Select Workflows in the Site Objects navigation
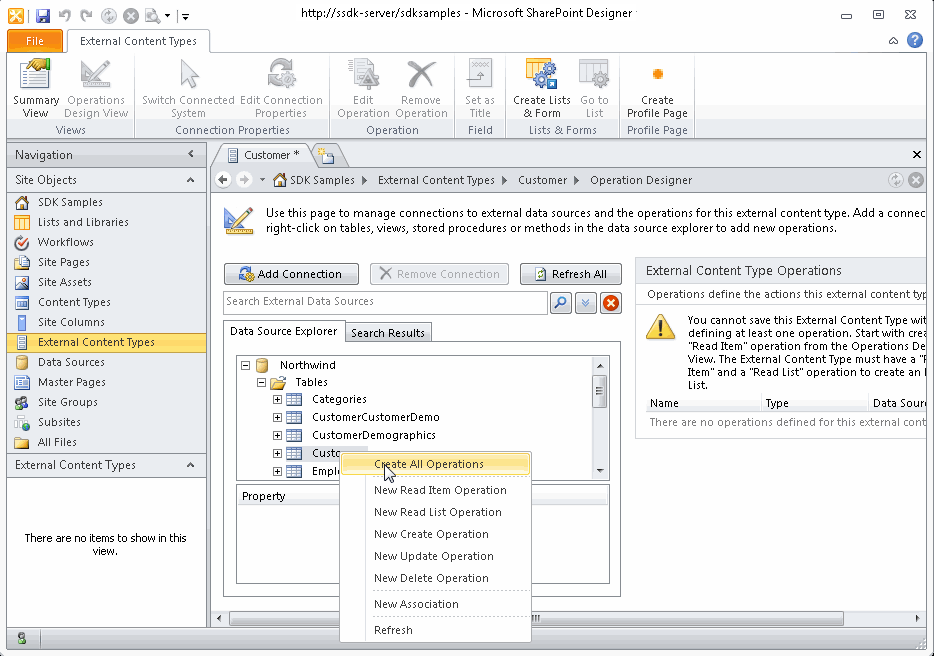Screen dimensions: 934x656 [x=68, y=242]
